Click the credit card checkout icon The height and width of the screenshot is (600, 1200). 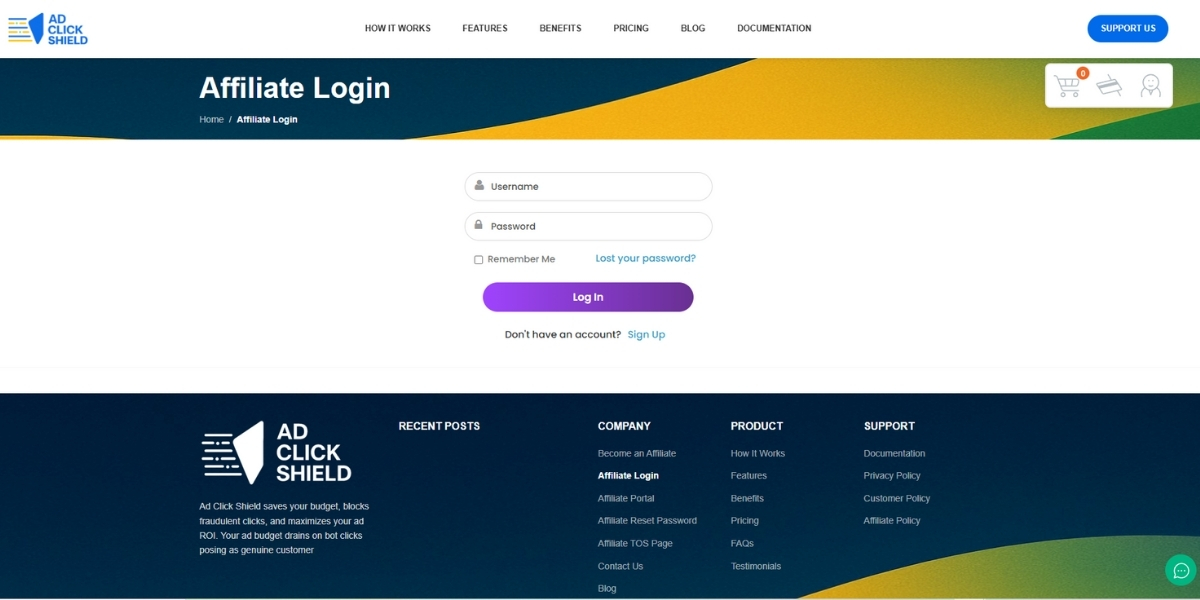1109,86
